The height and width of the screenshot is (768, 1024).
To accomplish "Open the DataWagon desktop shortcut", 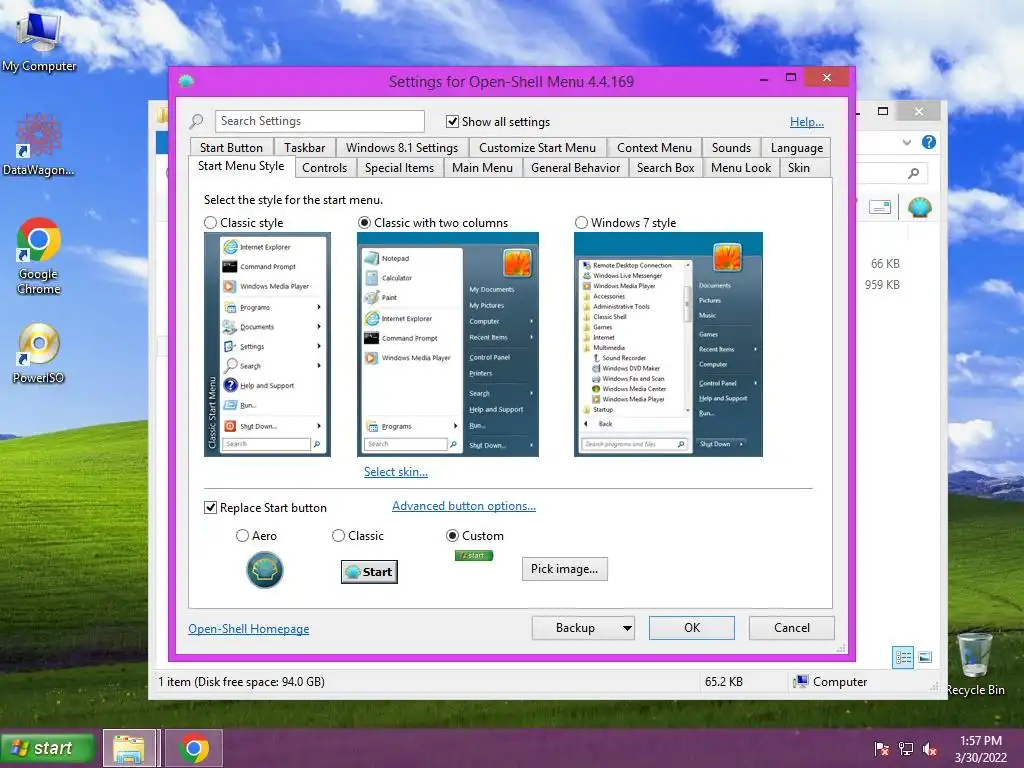I will 38,145.
